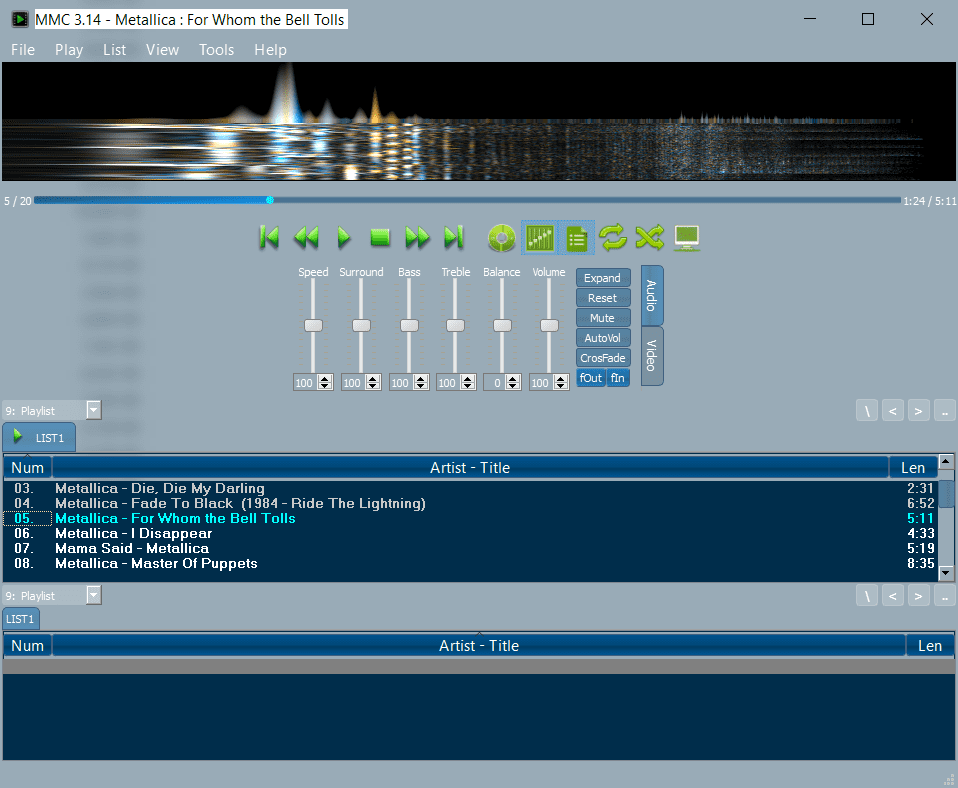958x788 pixels.
Task: Select 'Metallica - Die, Die My Darling' row
Action: (x=470, y=488)
